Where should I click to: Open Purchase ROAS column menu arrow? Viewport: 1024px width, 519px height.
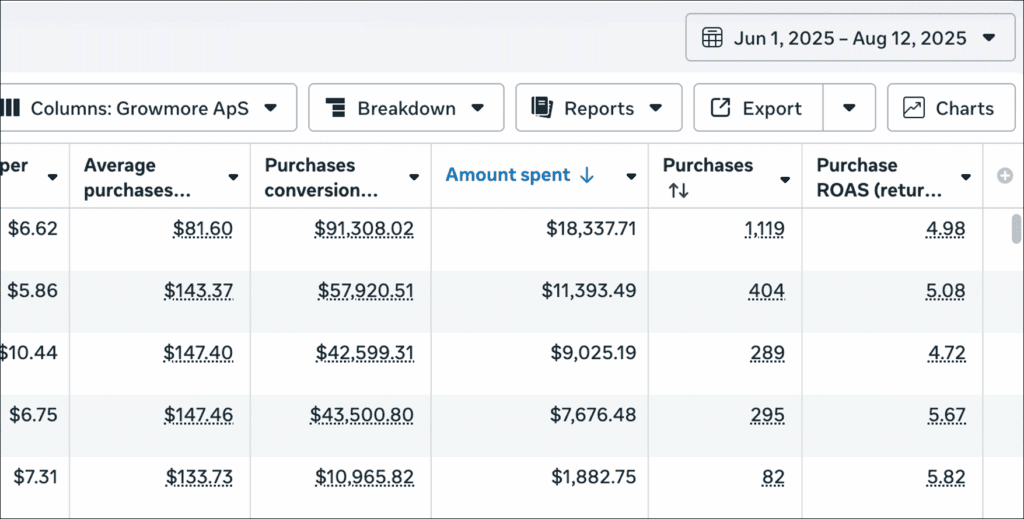pos(965,177)
